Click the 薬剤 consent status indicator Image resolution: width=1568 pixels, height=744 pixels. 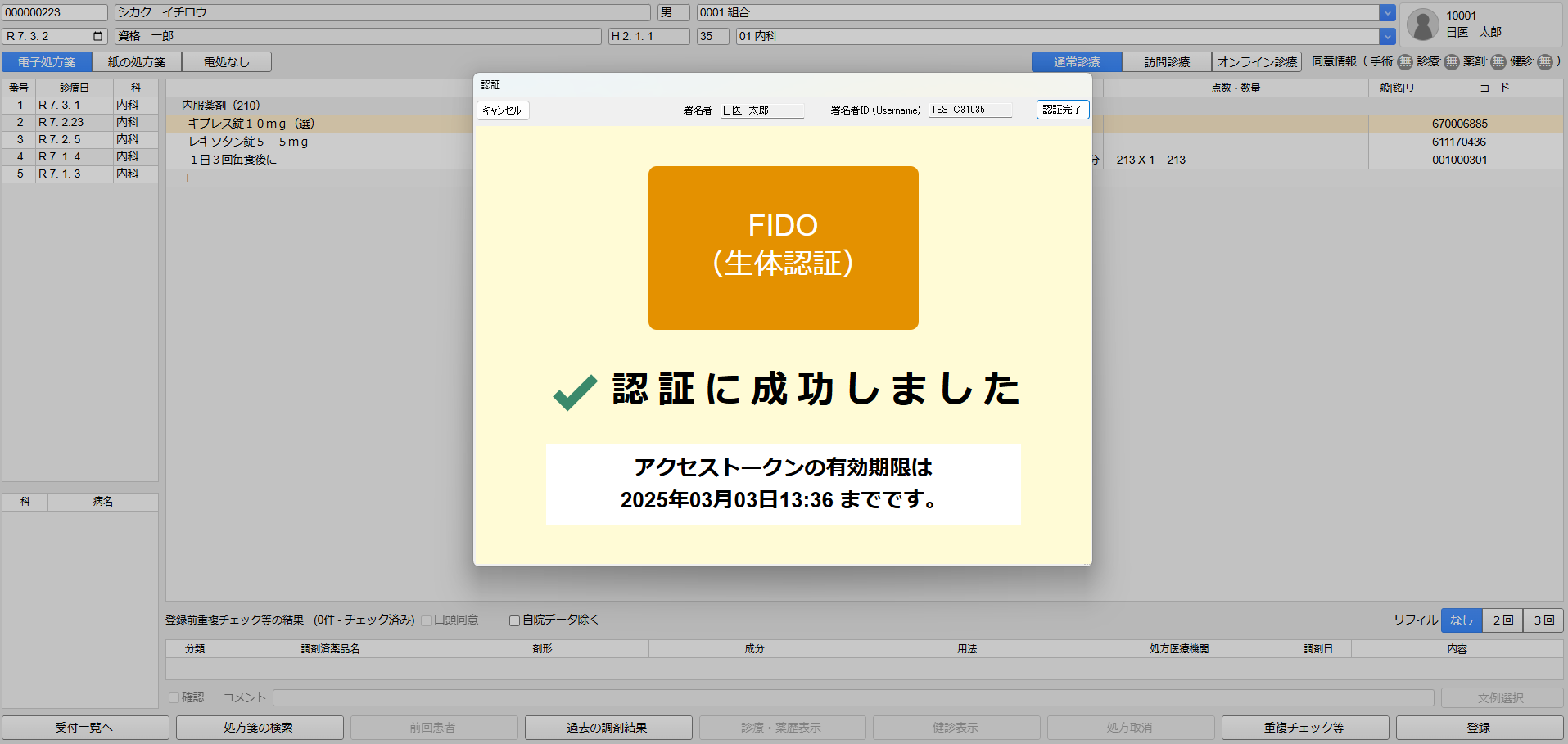(x=1498, y=62)
